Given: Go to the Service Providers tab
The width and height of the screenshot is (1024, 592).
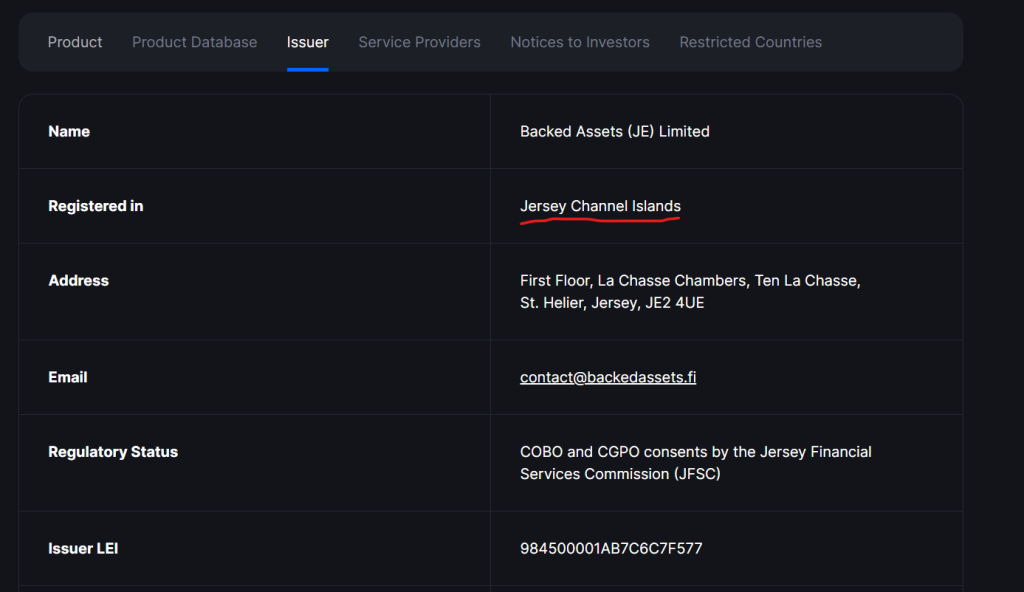Looking at the screenshot, I should click(x=419, y=42).
